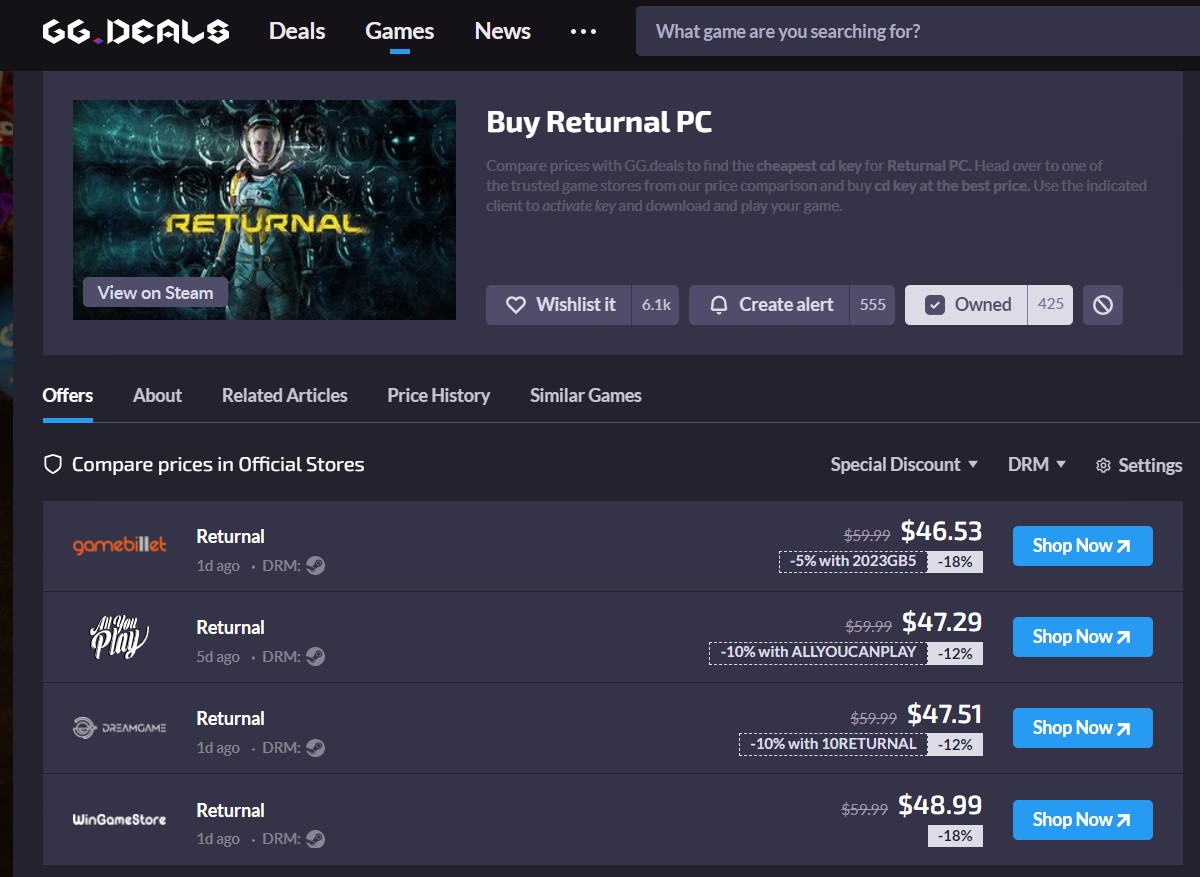This screenshot has height=877, width=1200.
Task: Click Returnal title in DreamGame row
Action: (x=230, y=718)
